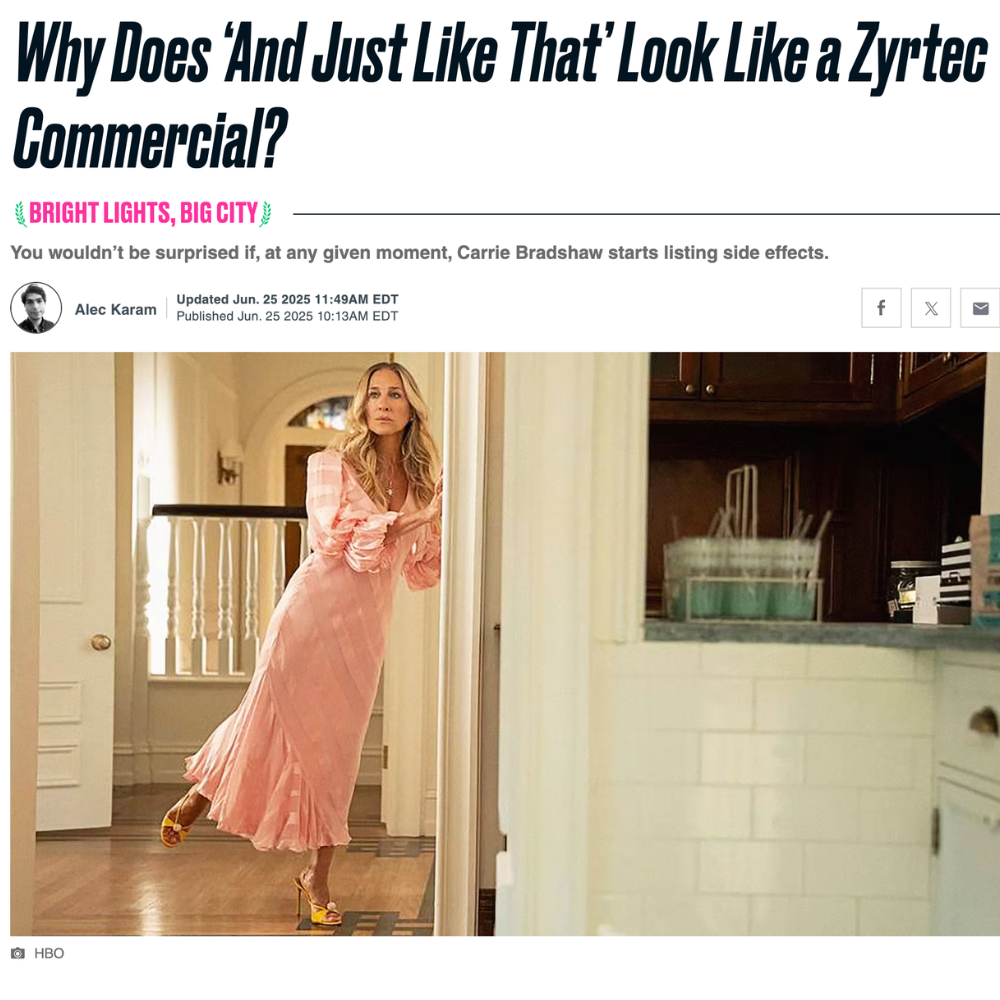Open the hero photo of Carrie in pink dress
1000x1000 pixels.
tap(505, 644)
